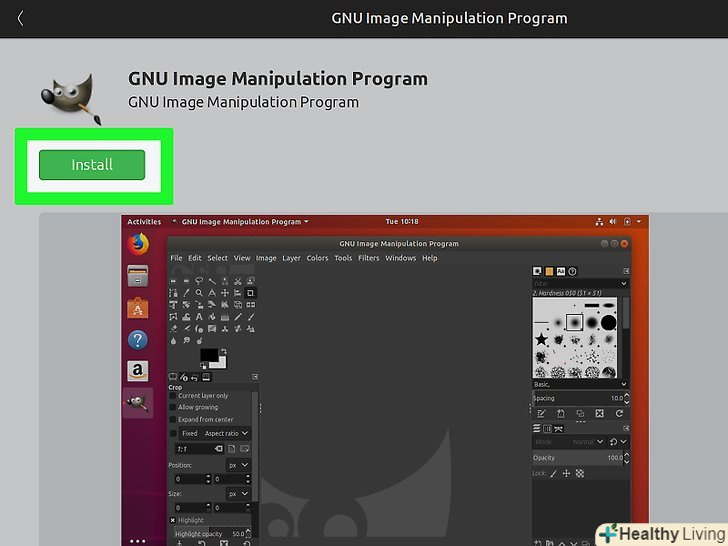Open Amazon from the Ubuntu dock

[137, 371]
